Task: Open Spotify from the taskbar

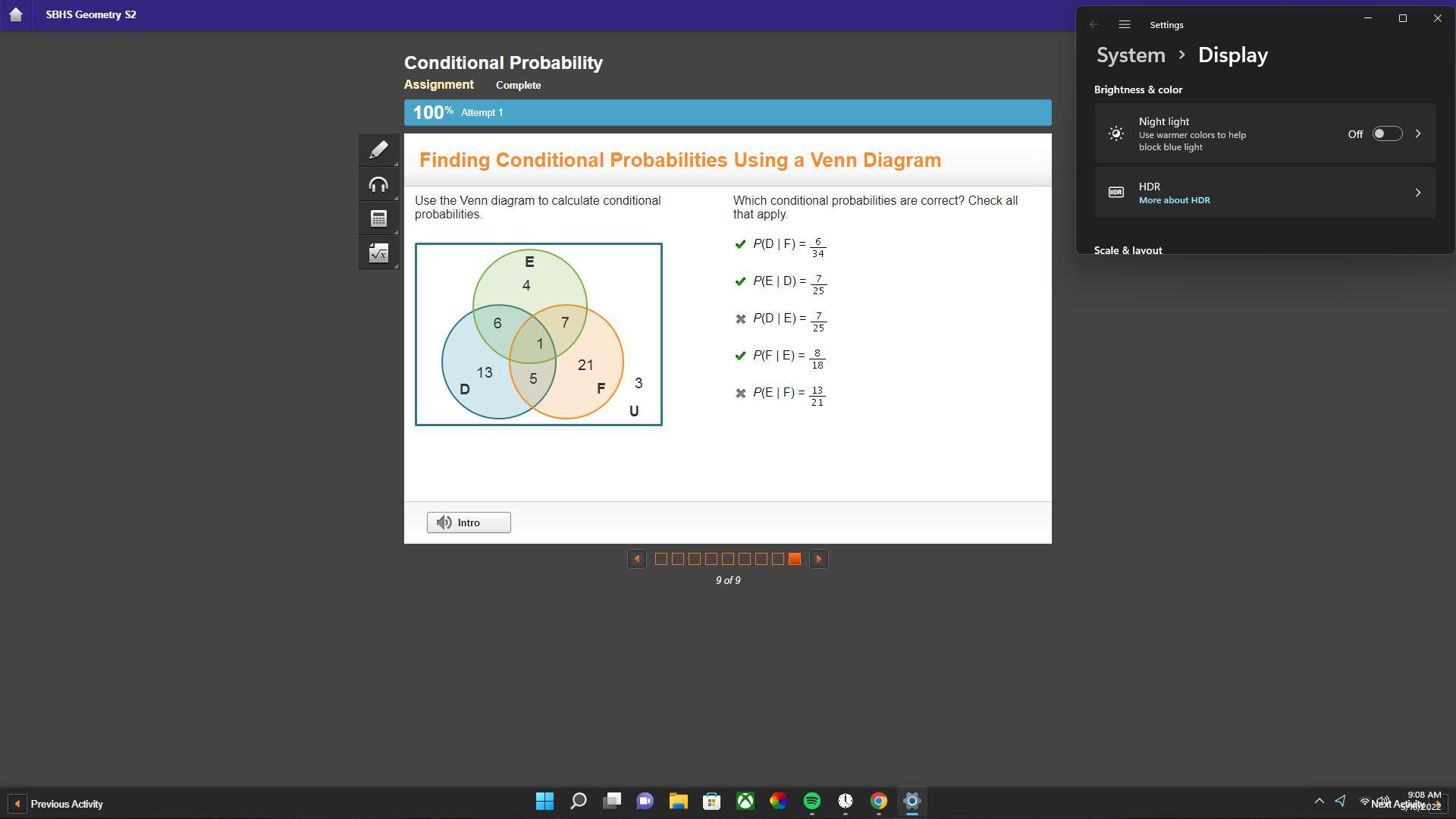Action: [x=811, y=801]
